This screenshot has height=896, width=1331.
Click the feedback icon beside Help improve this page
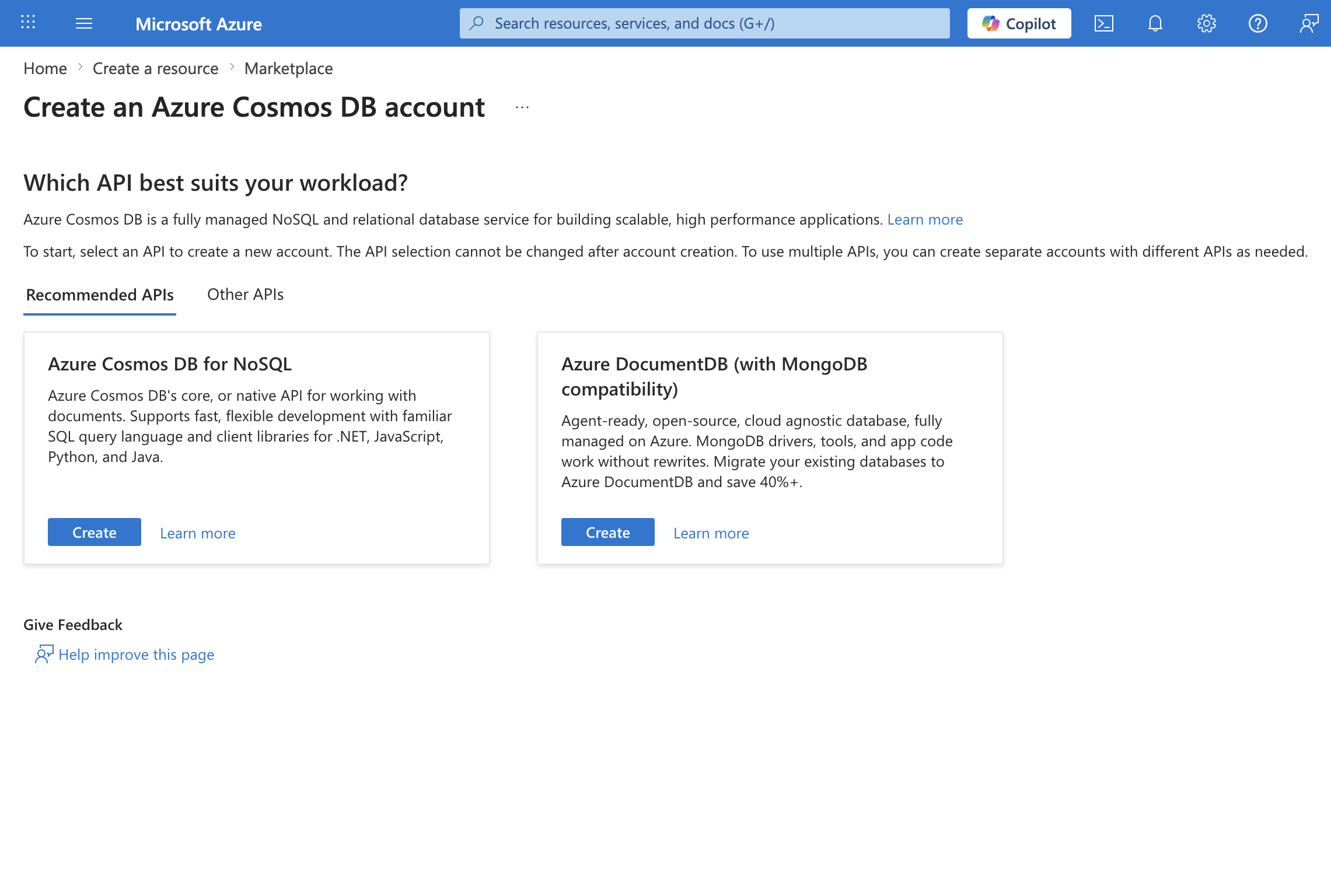point(44,654)
